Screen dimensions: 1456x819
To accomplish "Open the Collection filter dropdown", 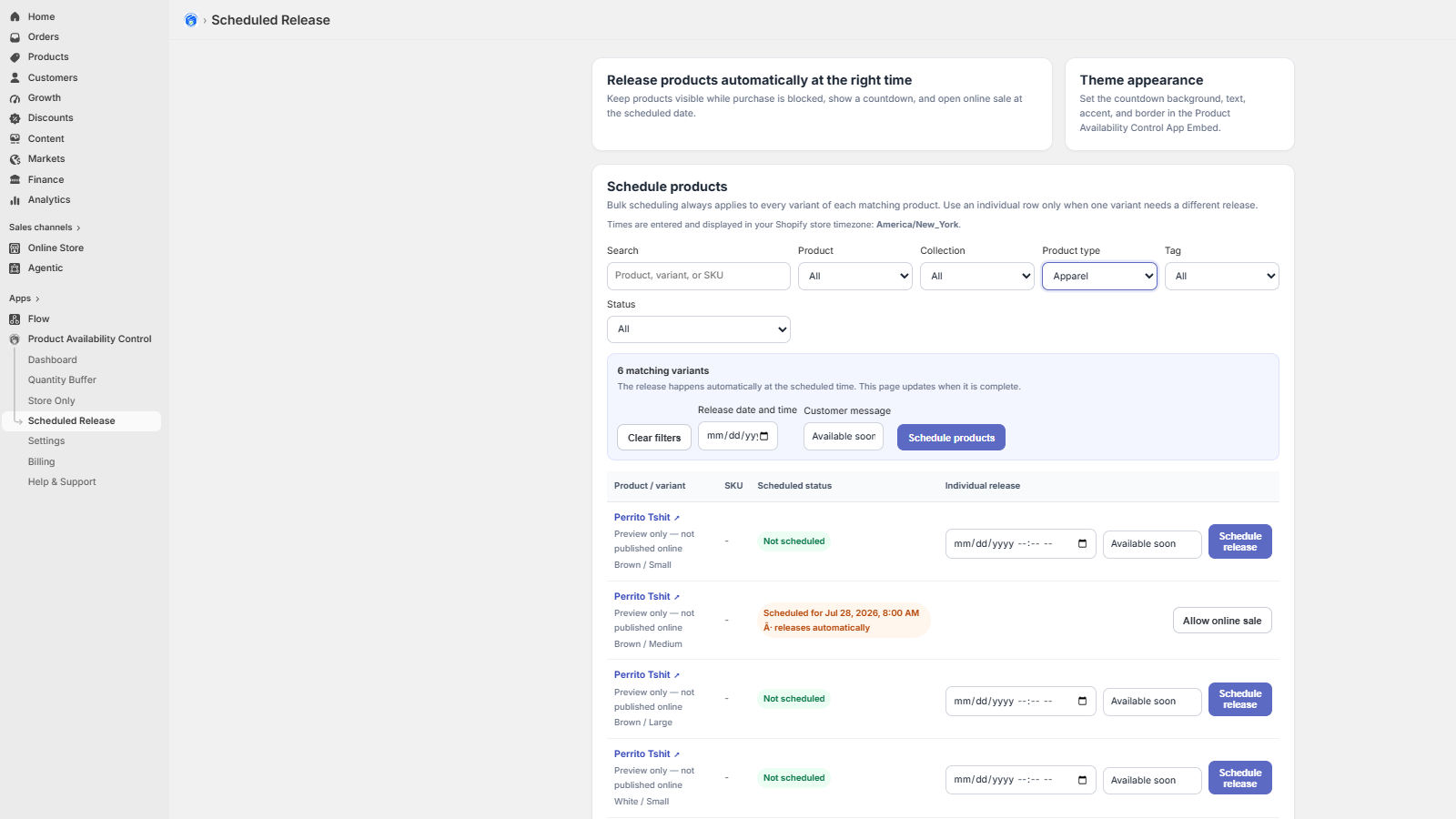I will [x=977, y=276].
